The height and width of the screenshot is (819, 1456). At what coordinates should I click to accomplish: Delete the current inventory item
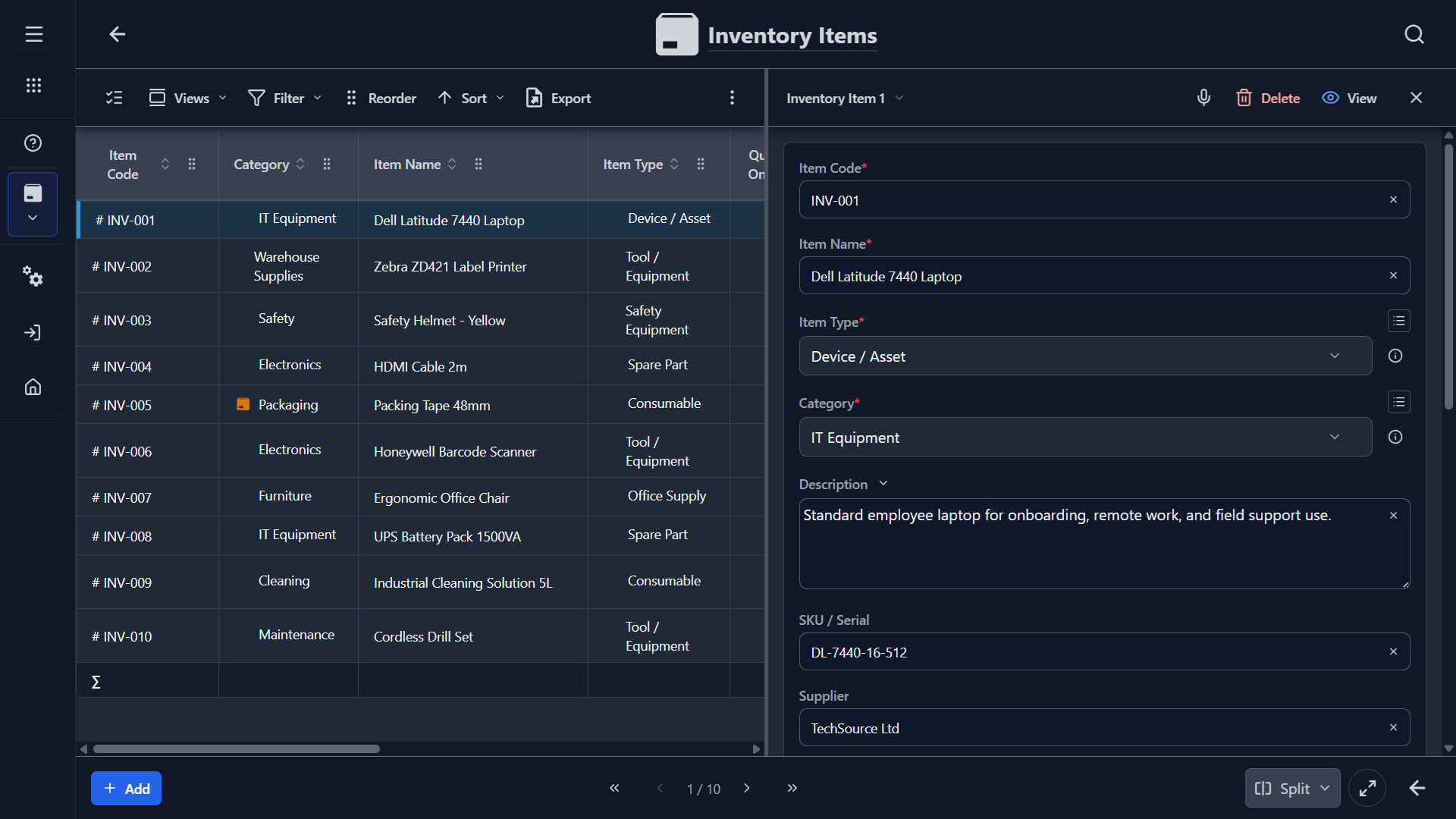pos(1268,98)
